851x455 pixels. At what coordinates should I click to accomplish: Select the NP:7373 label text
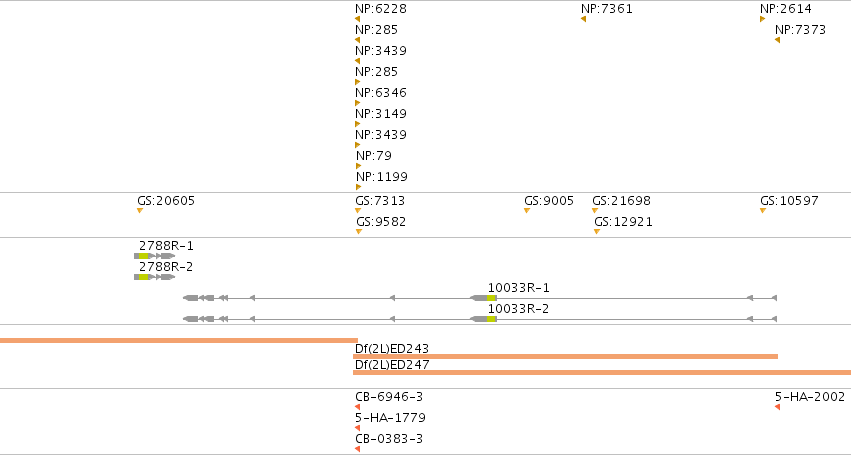[x=801, y=30]
